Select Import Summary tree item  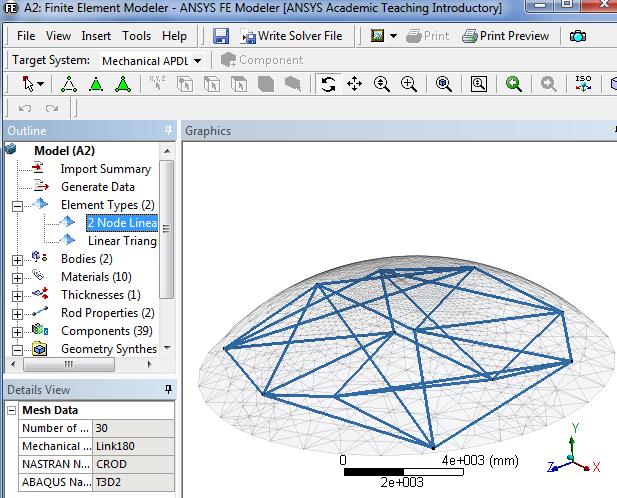105,169
